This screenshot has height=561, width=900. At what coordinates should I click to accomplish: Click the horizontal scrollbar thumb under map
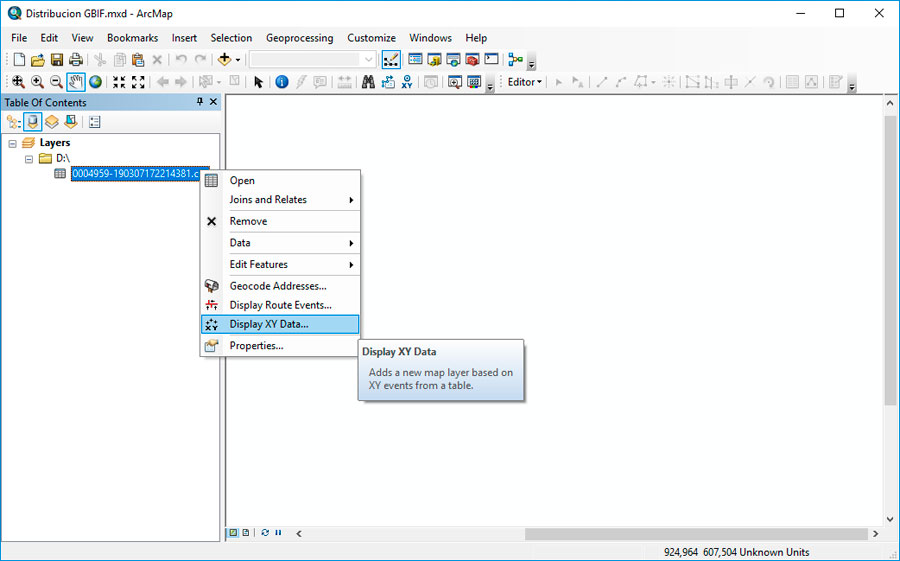[696, 533]
